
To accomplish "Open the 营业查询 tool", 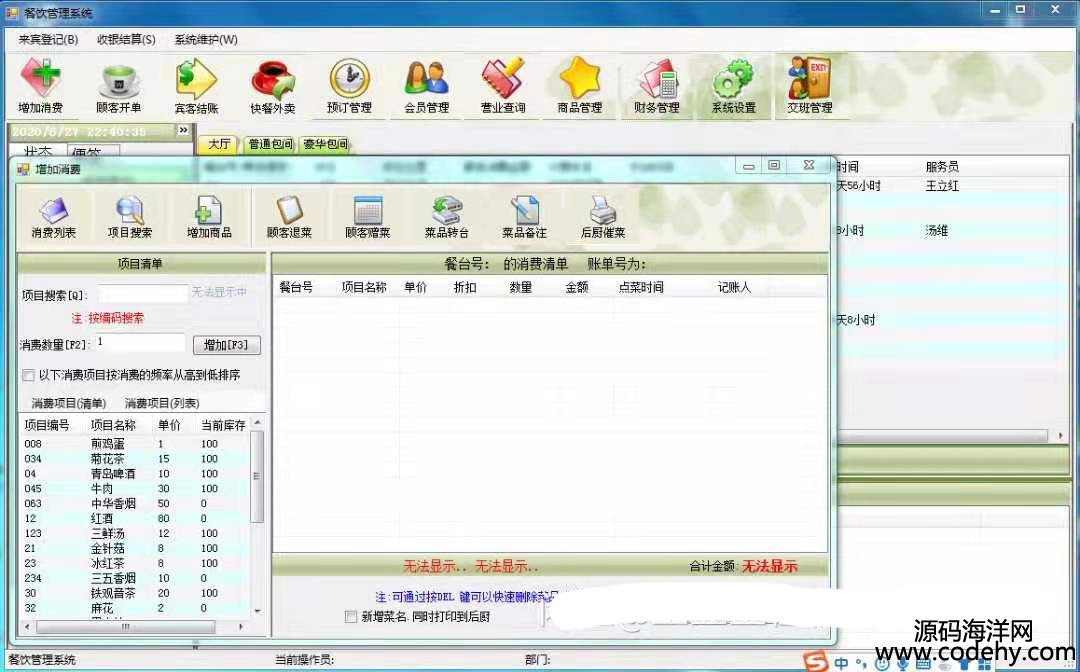I will [503, 86].
